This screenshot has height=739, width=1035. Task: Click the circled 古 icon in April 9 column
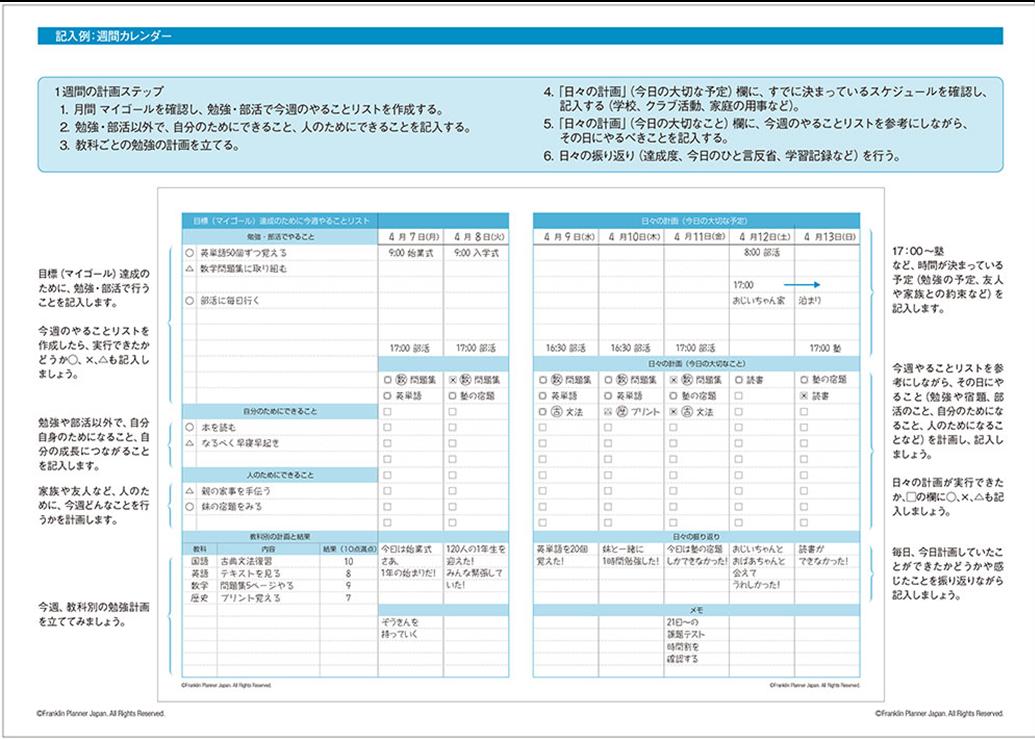[557, 411]
